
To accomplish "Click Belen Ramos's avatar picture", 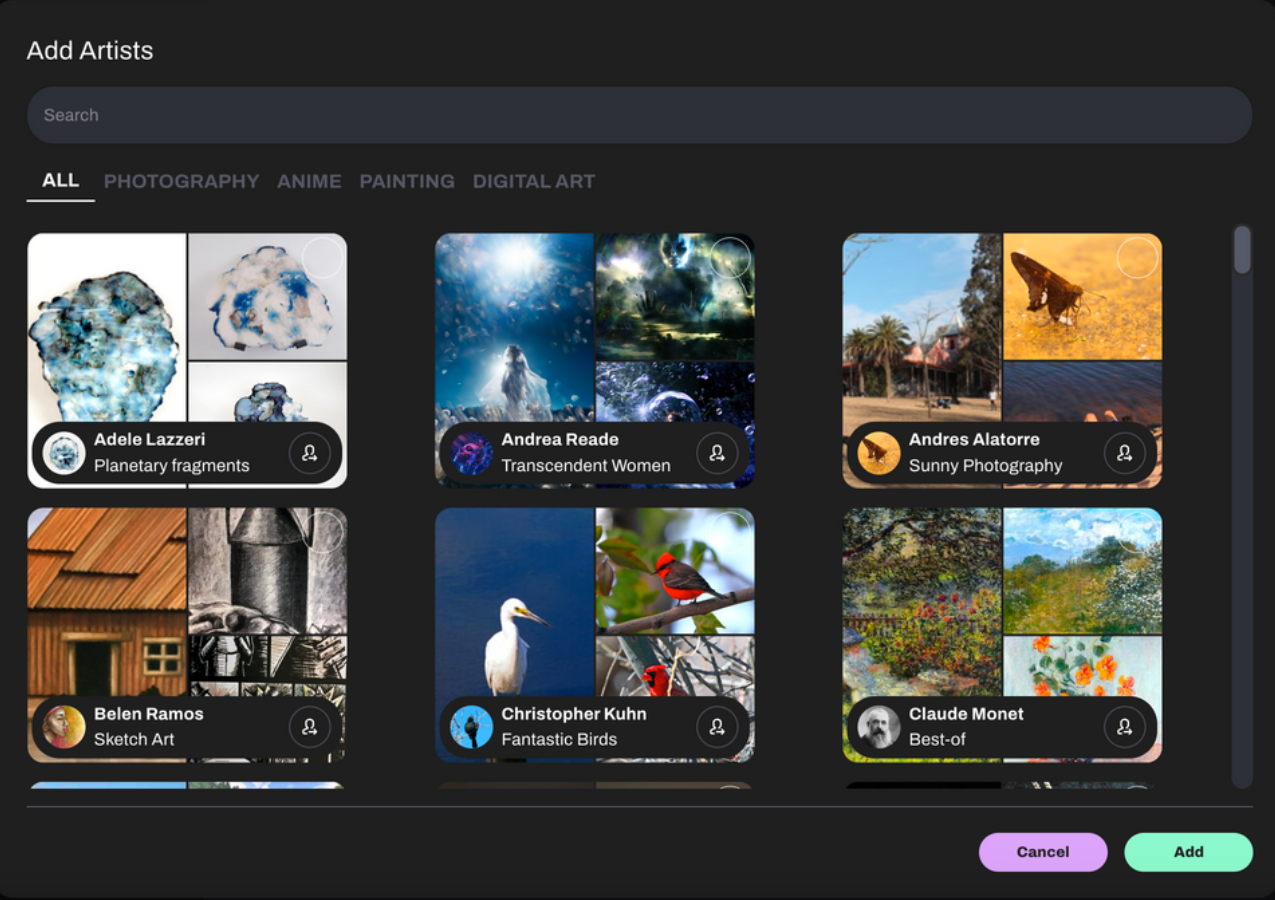I will pyautogui.click(x=64, y=727).
